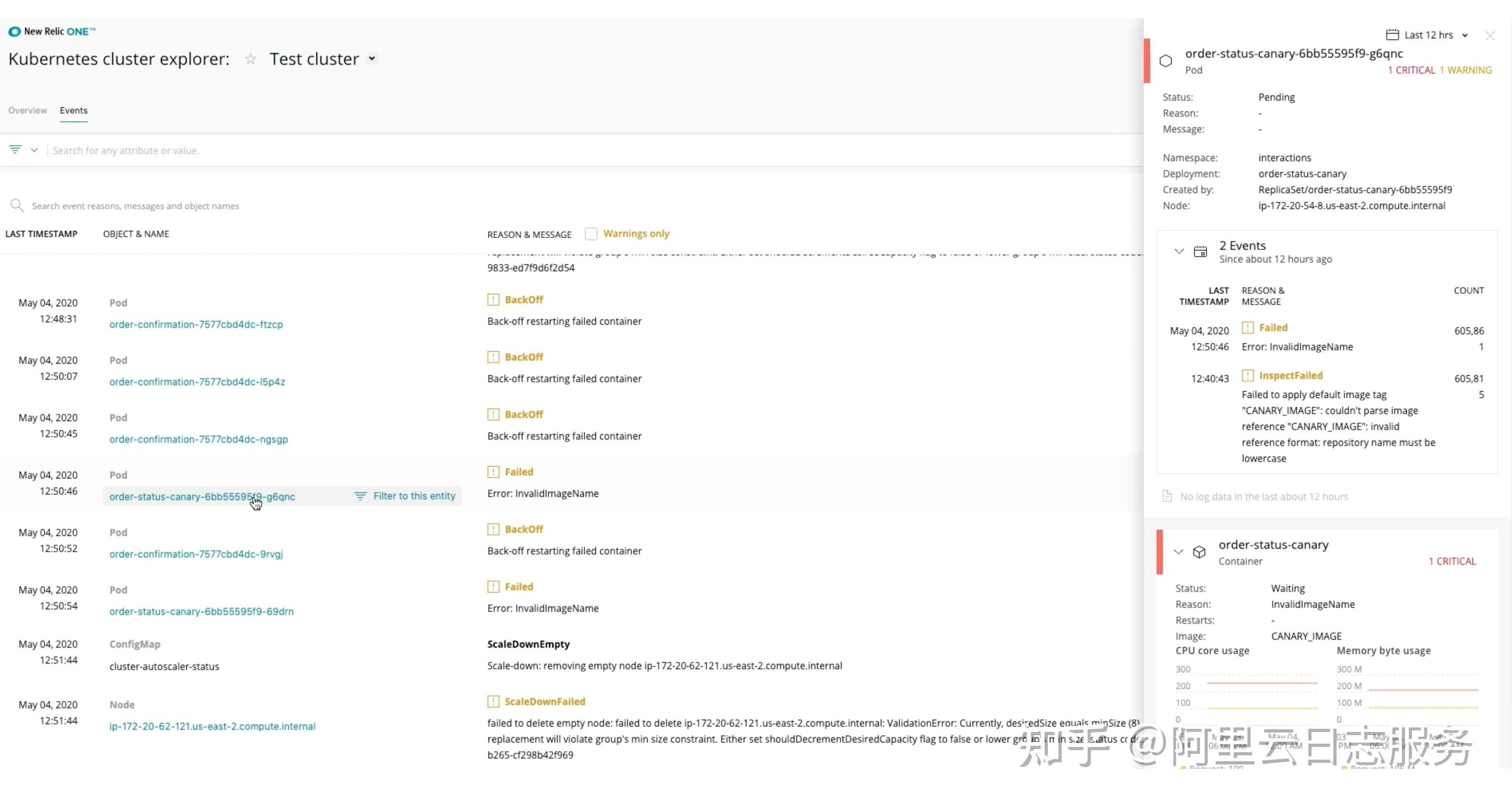Switch to the Overview tab
This screenshot has height=808, width=1512.
pyautogui.click(x=27, y=111)
